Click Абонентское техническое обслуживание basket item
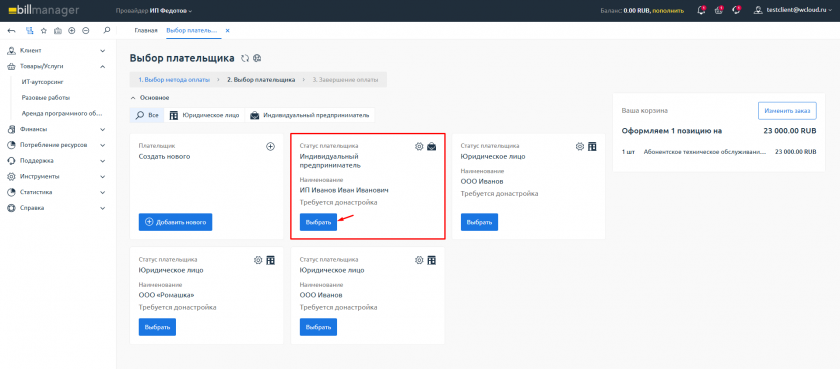Image resolution: width=840 pixels, height=369 pixels. pos(705,152)
